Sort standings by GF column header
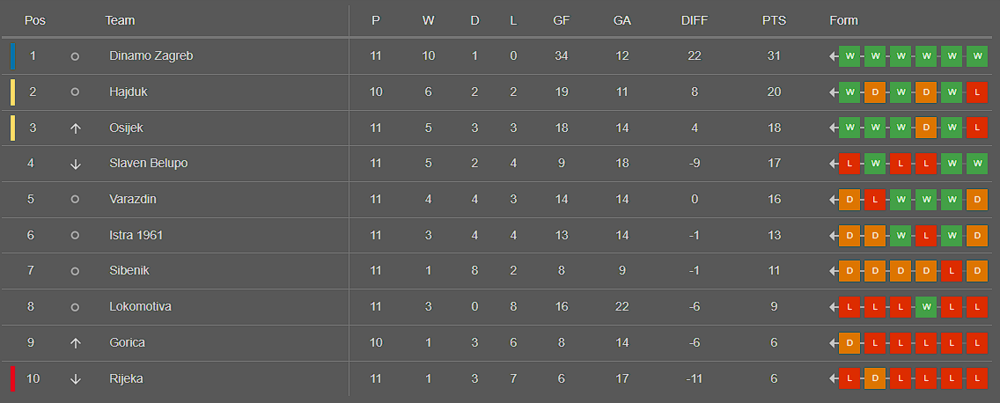The image size is (1000, 403). point(561,20)
